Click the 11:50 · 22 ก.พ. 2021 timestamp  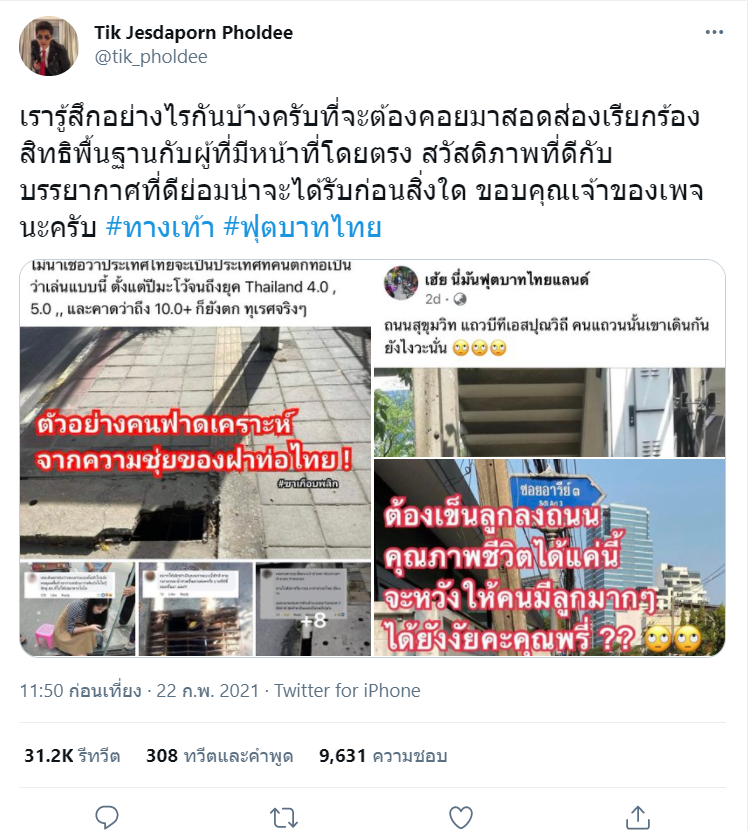[139, 690]
